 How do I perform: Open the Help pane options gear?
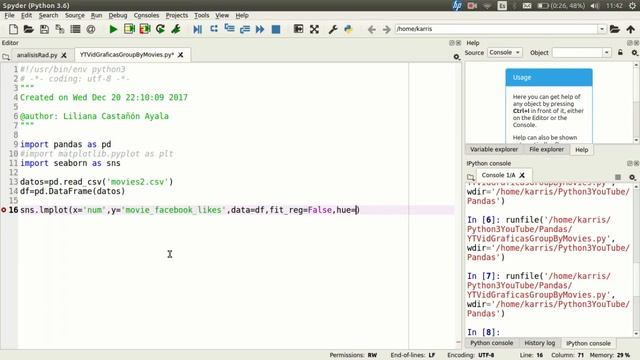coord(634,53)
